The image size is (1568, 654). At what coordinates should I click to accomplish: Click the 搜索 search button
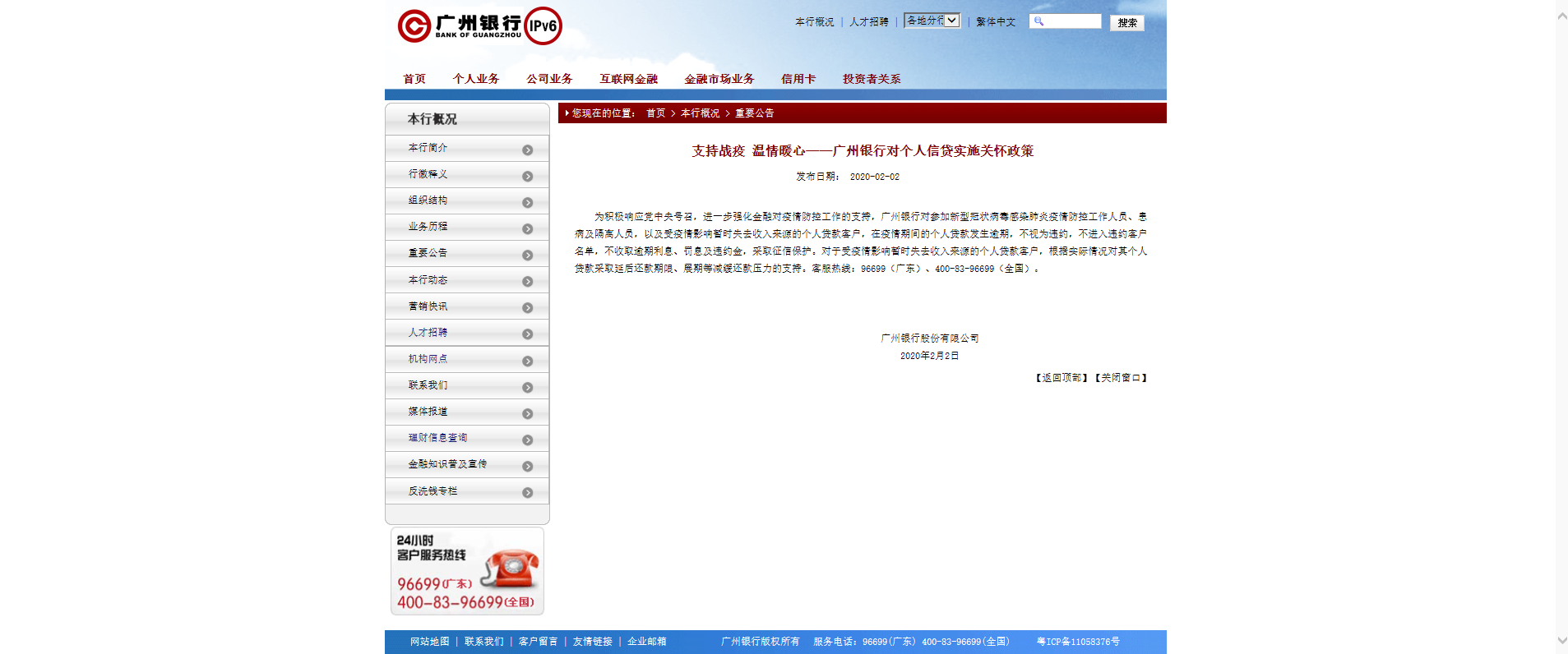click(x=1127, y=23)
